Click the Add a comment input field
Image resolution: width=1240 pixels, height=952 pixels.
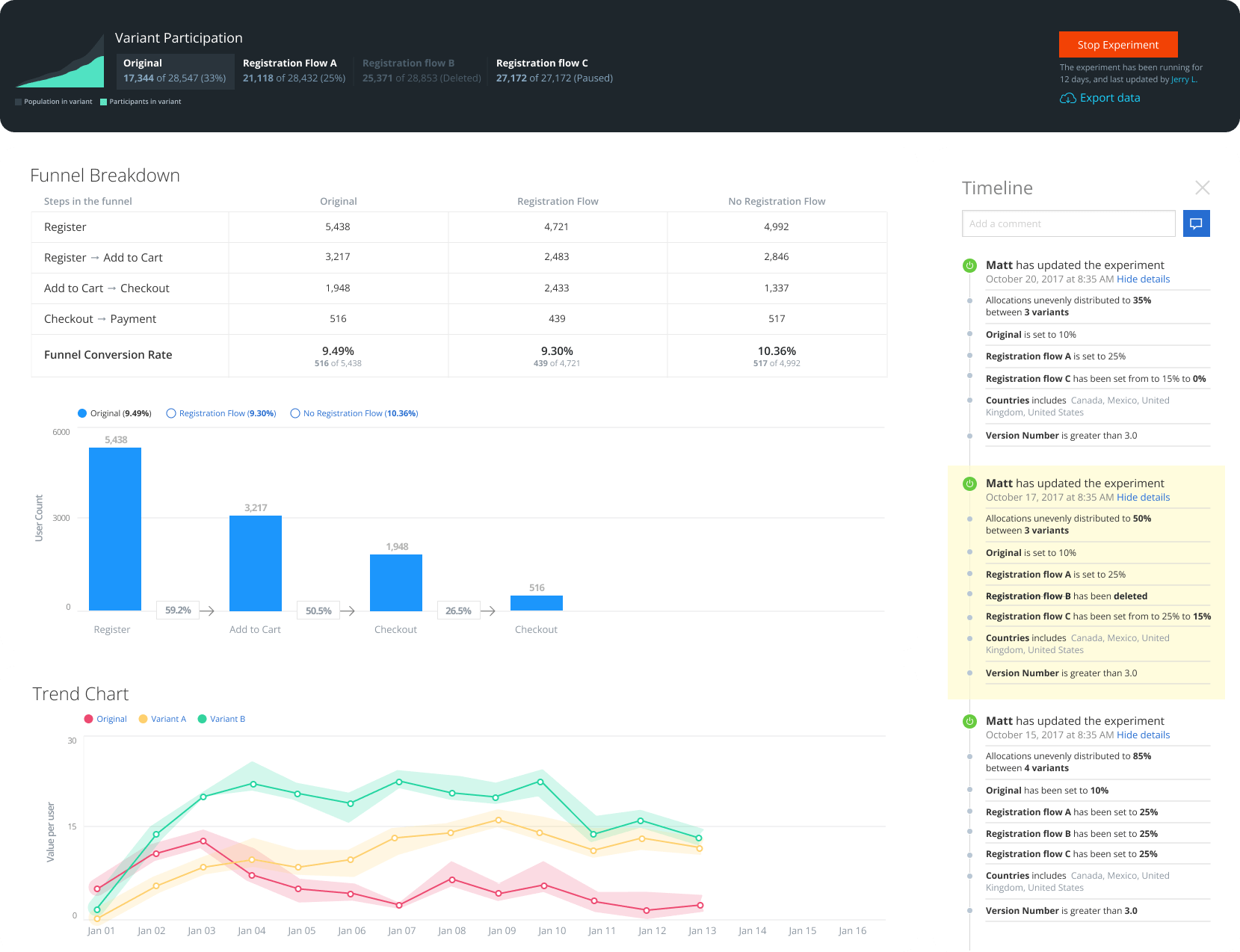1068,223
